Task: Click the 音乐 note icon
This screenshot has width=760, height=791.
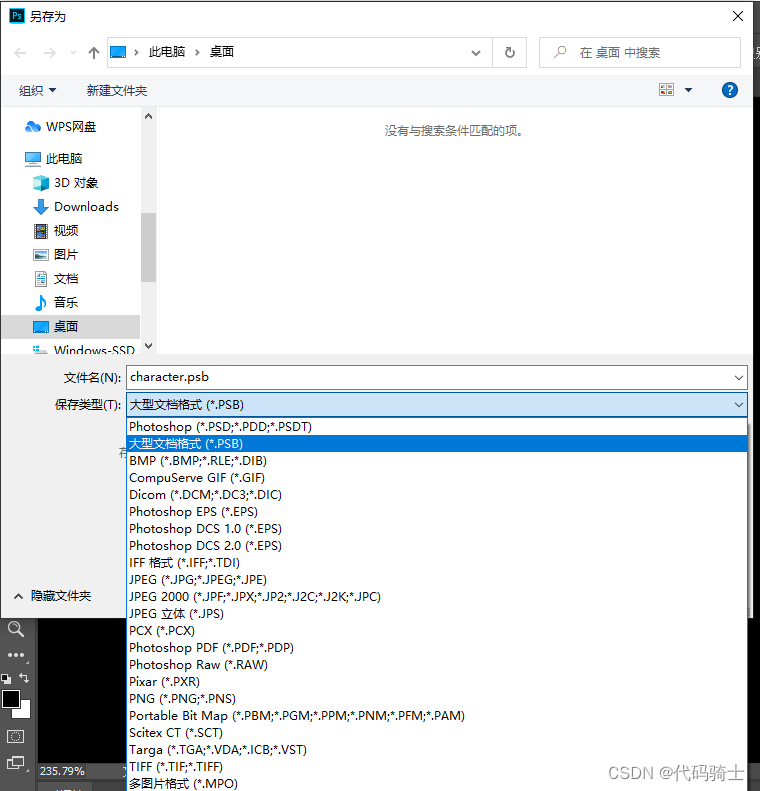Action: point(41,303)
